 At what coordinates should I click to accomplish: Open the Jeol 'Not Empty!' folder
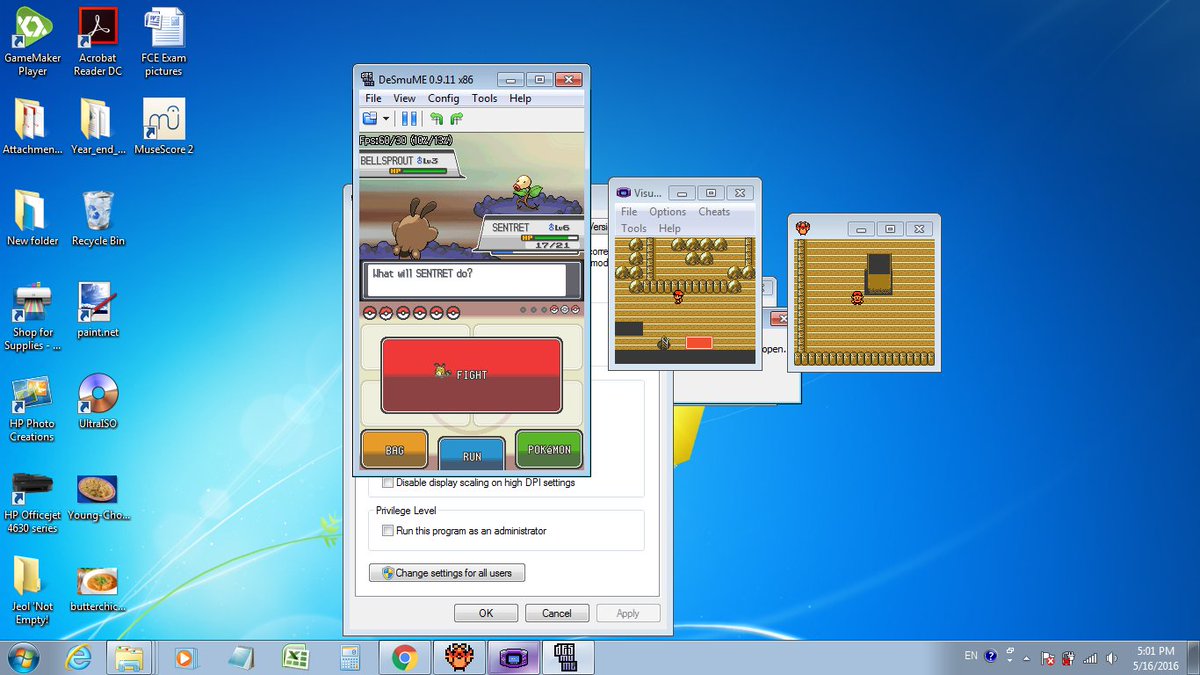pyautogui.click(x=33, y=591)
